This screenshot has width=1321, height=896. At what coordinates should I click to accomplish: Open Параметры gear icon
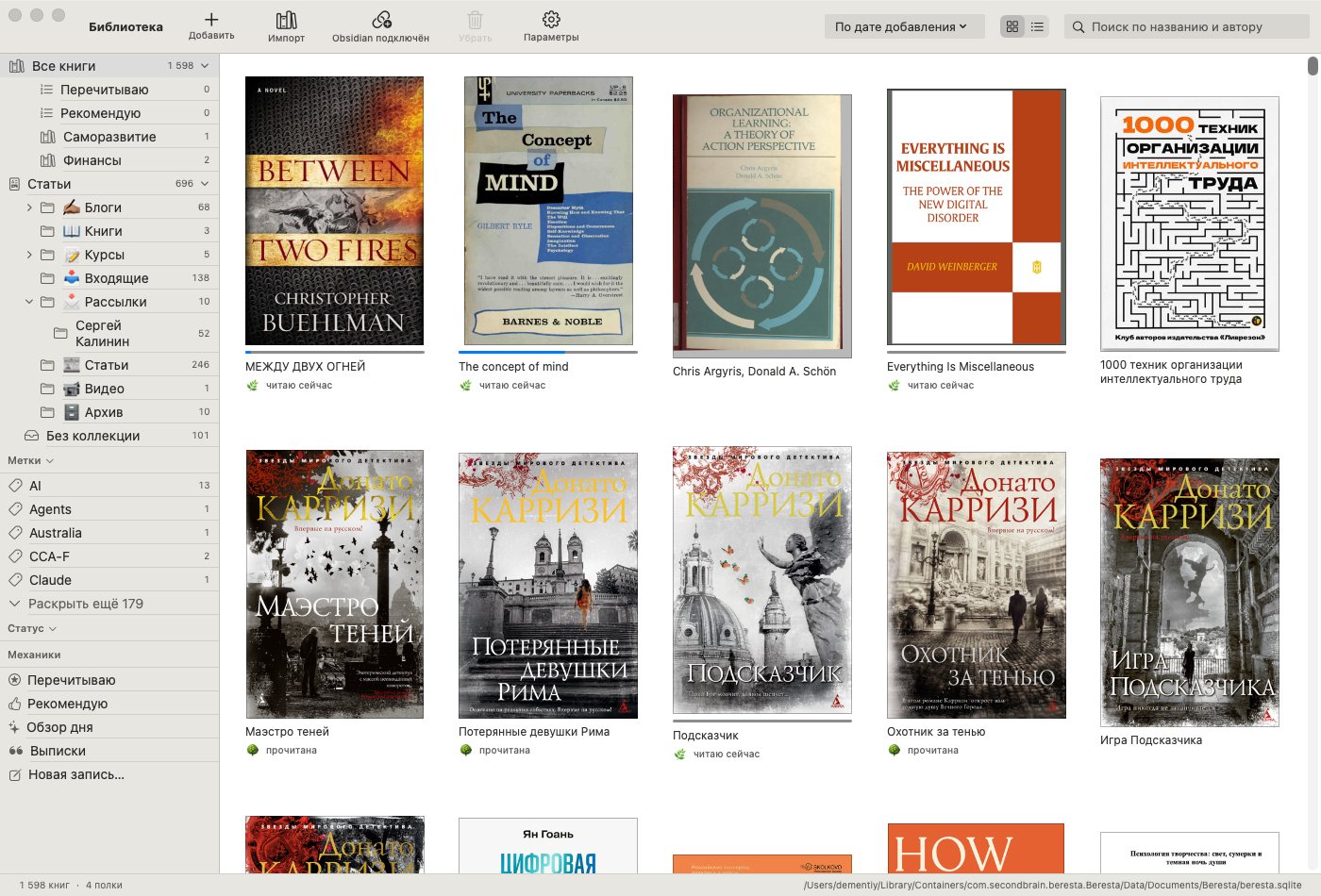pyautogui.click(x=551, y=20)
